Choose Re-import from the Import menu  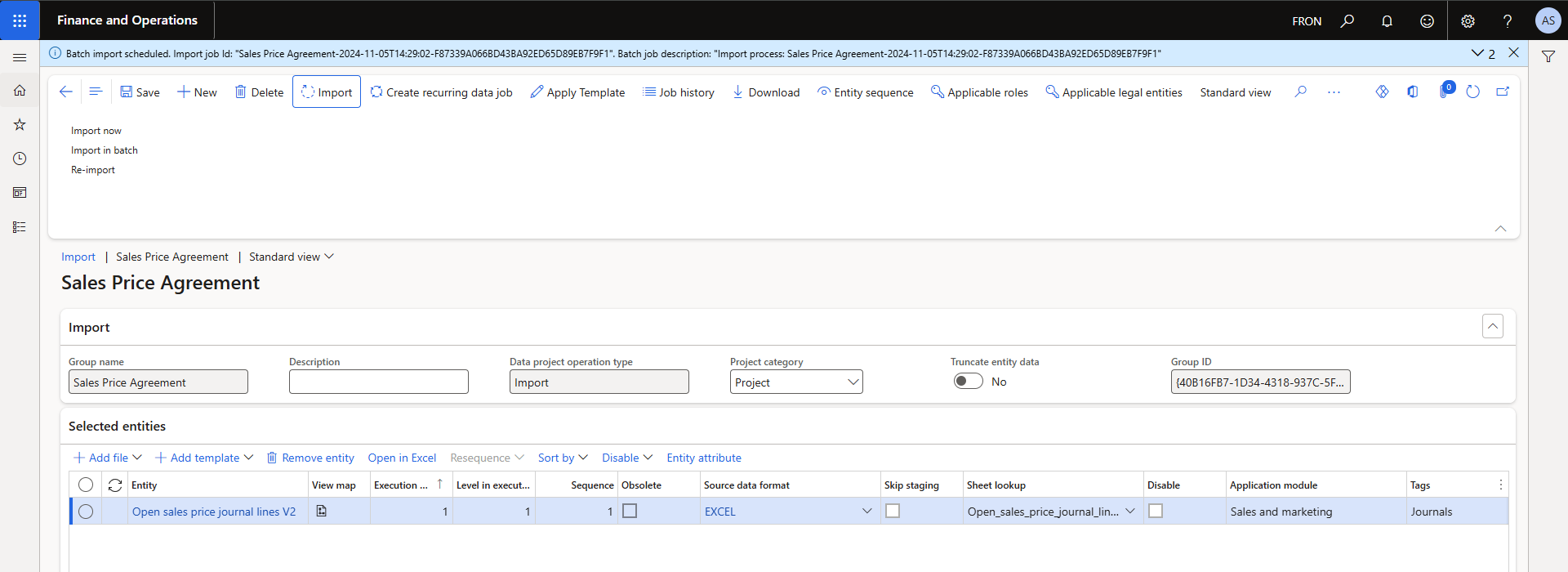click(93, 170)
